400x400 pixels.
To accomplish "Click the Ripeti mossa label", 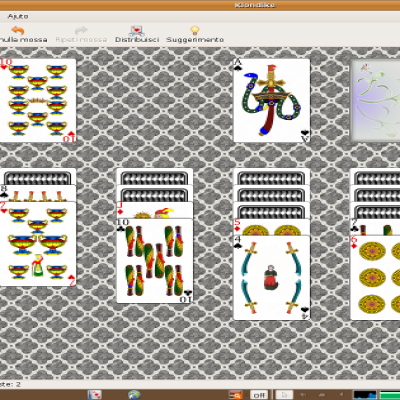I will (81, 40).
